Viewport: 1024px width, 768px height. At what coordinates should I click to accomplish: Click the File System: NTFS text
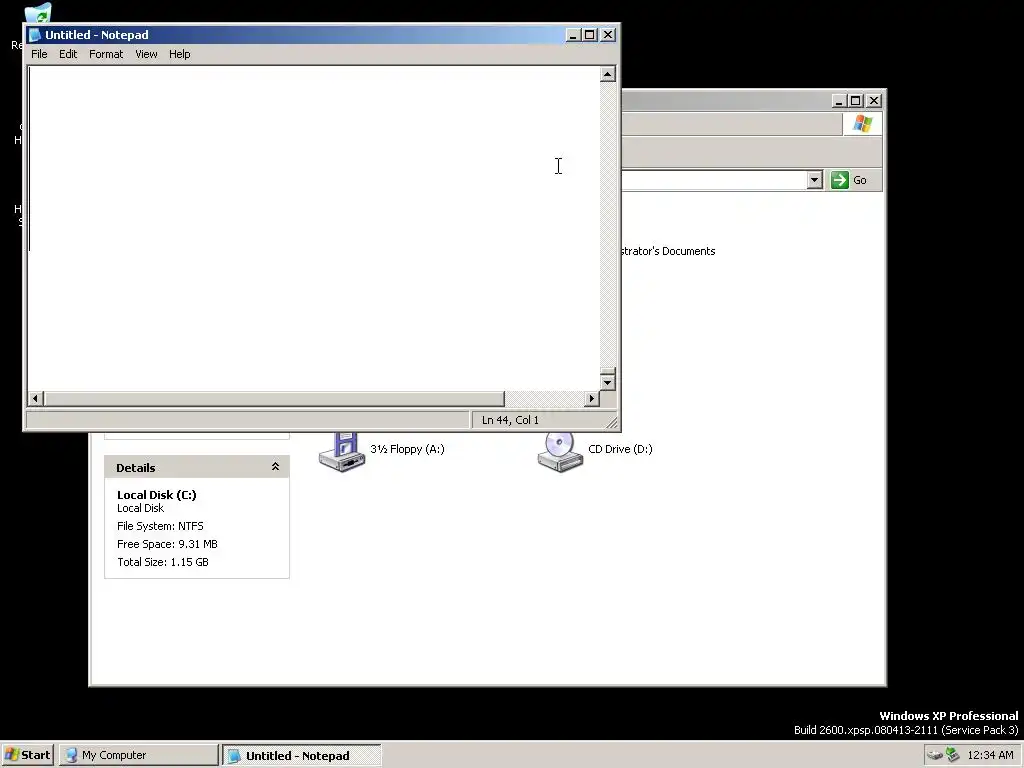tap(161, 526)
